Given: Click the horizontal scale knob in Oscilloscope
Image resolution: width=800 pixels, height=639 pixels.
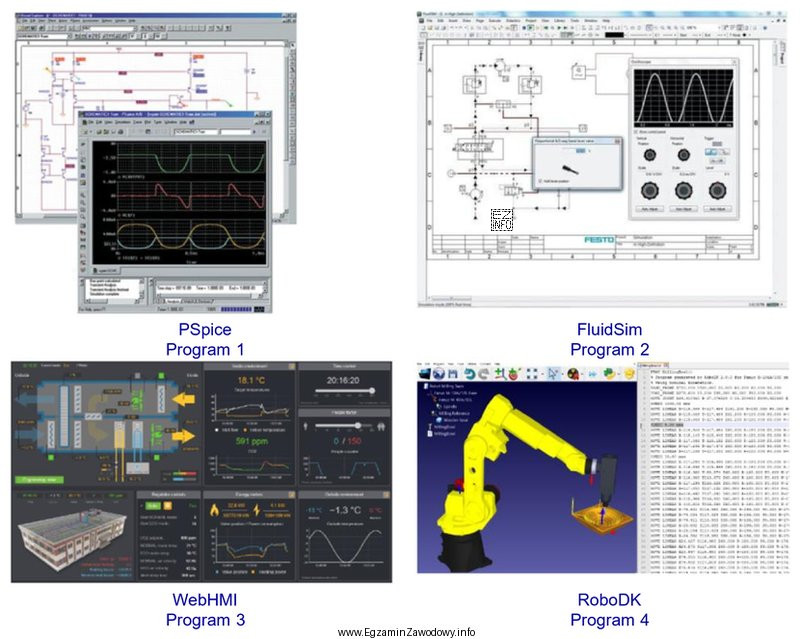Looking at the screenshot, I should pos(684,190).
